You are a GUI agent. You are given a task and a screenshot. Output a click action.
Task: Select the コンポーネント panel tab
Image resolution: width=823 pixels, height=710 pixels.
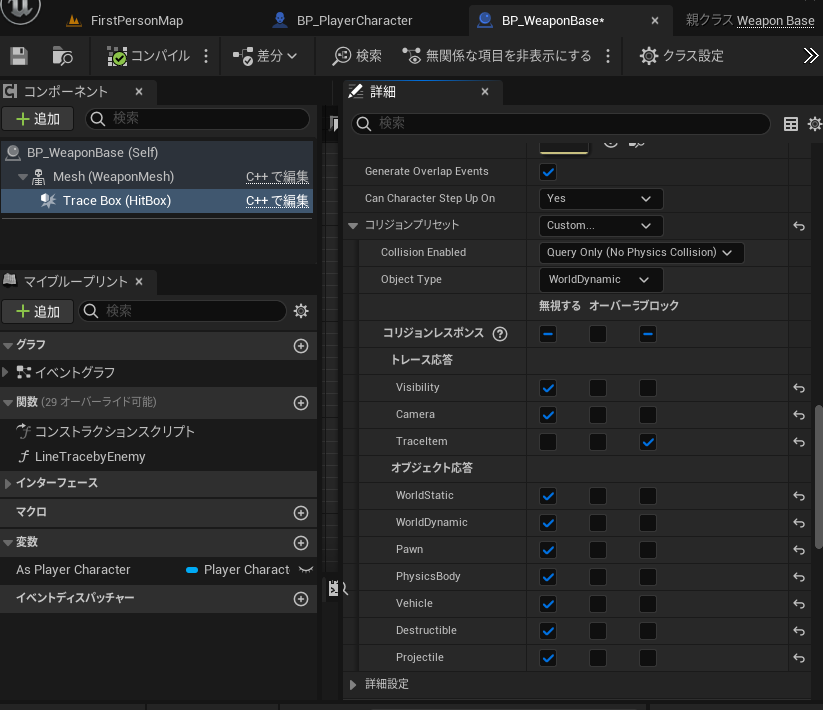(66, 91)
